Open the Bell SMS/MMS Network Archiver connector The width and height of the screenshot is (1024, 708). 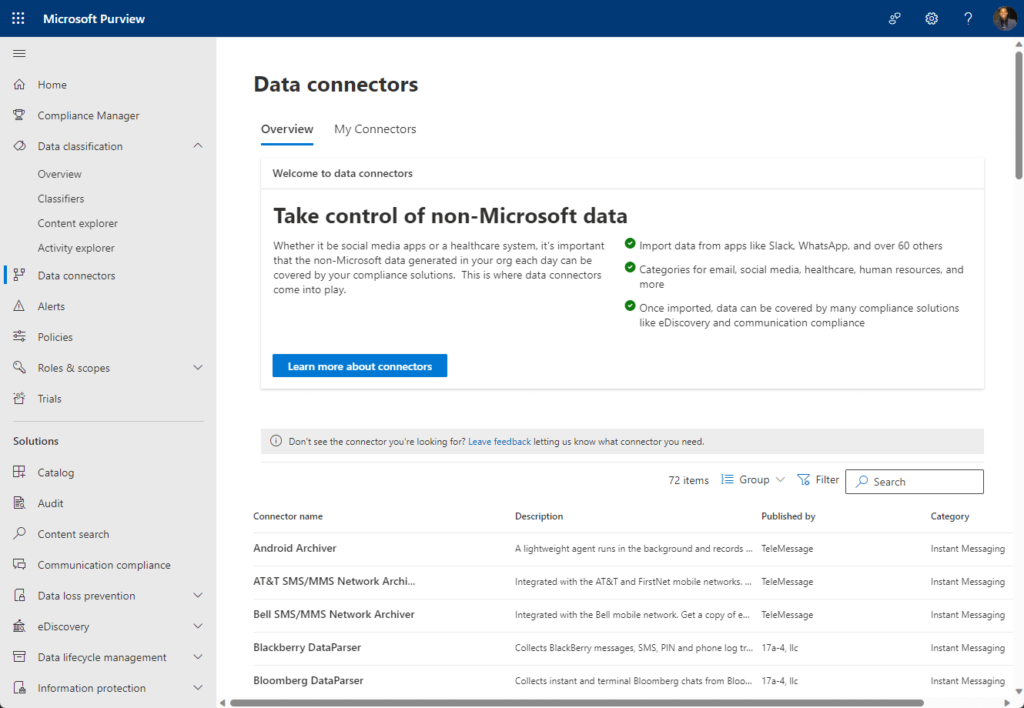[334, 614]
